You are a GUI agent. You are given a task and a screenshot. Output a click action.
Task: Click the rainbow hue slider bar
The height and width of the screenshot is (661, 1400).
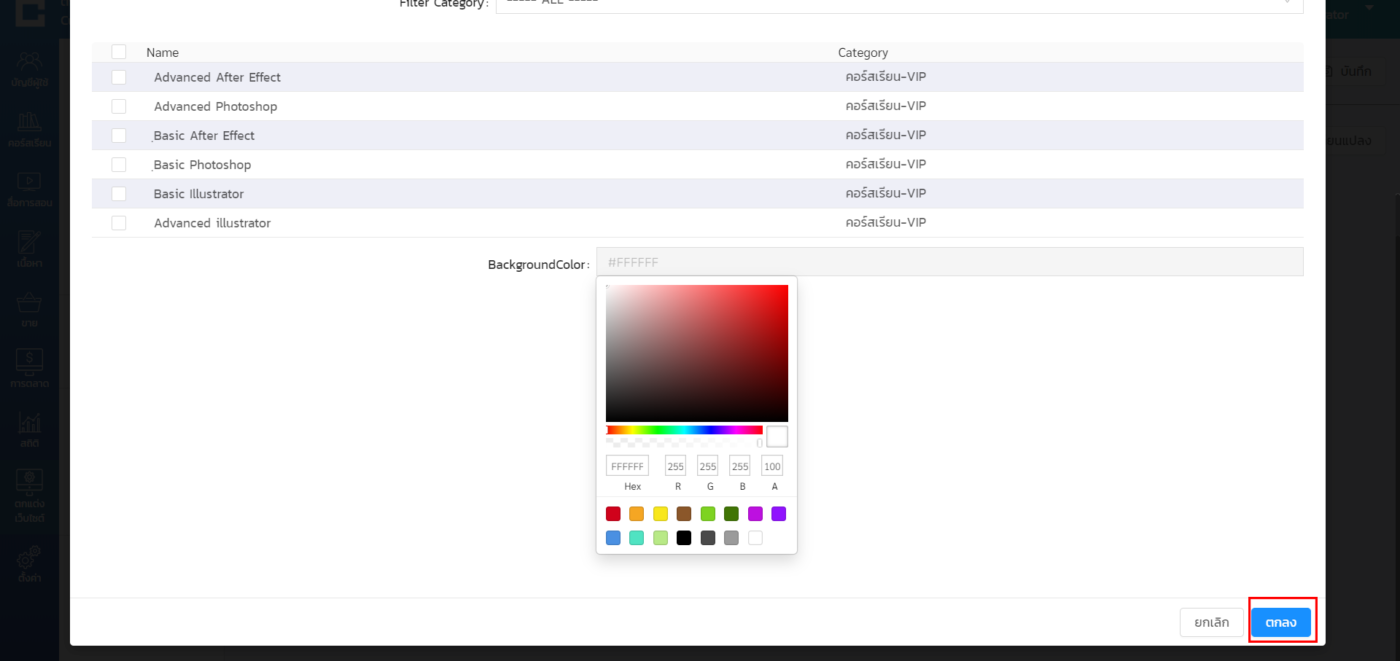click(684, 430)
